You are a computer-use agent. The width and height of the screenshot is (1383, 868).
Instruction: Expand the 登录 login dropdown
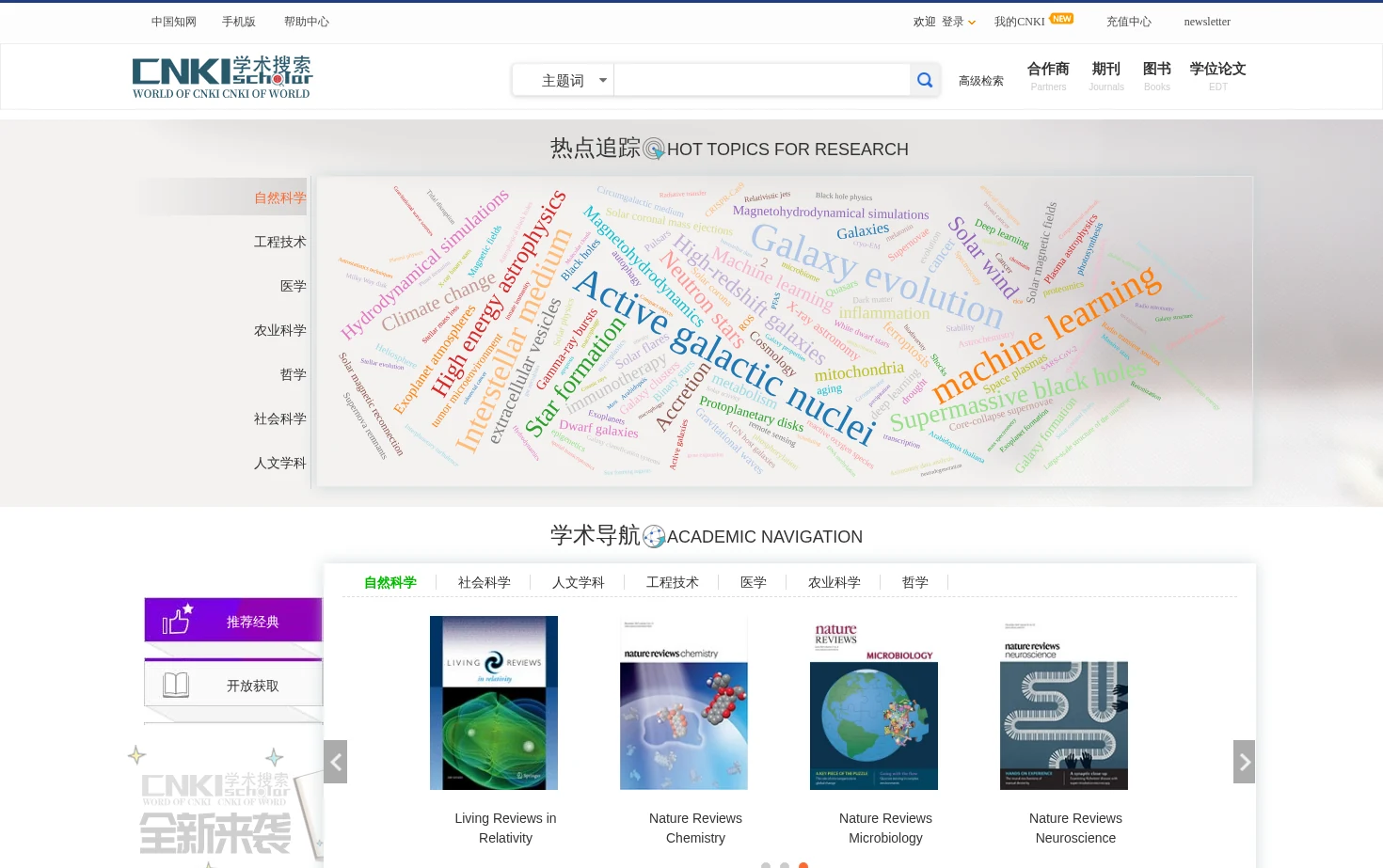click(x=959, y=22)
